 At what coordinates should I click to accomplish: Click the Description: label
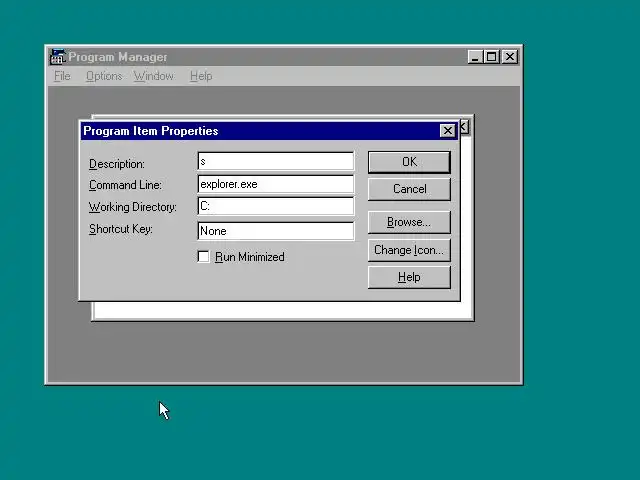(x=117, y=164)
